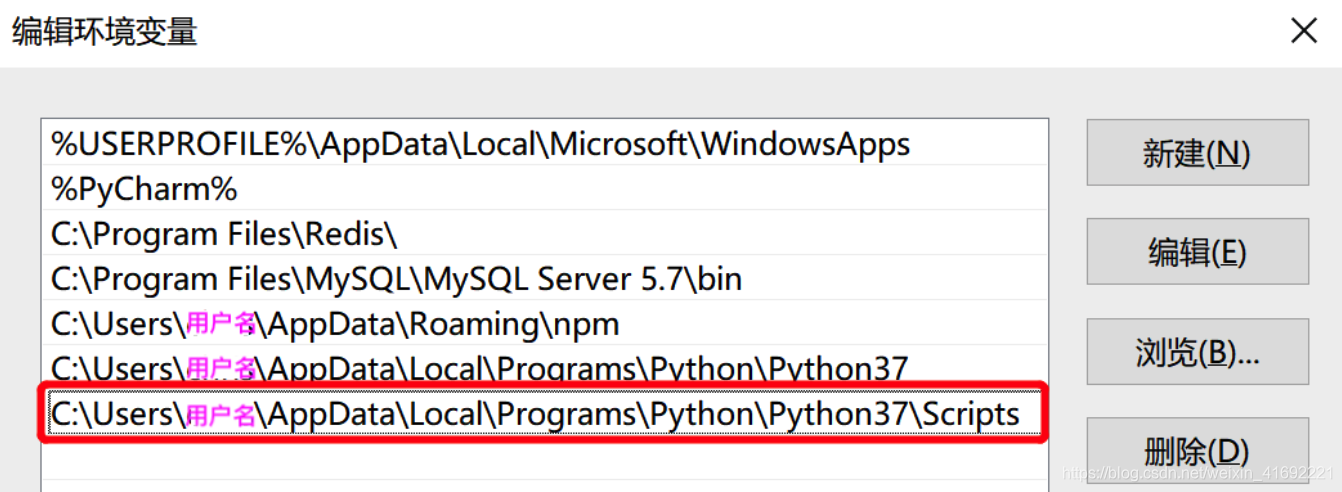Select the path entry ending in Python\Python37

tap(545, 368)
